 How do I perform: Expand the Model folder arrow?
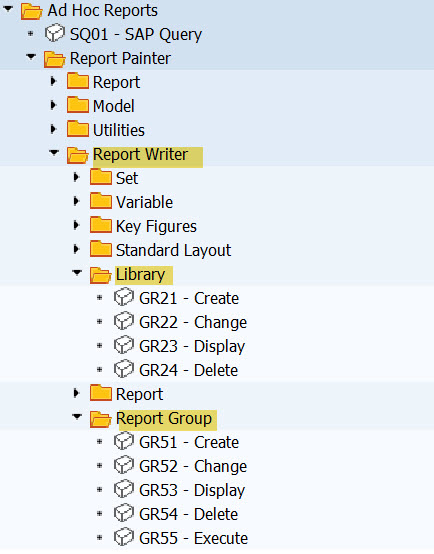[53, 105]
